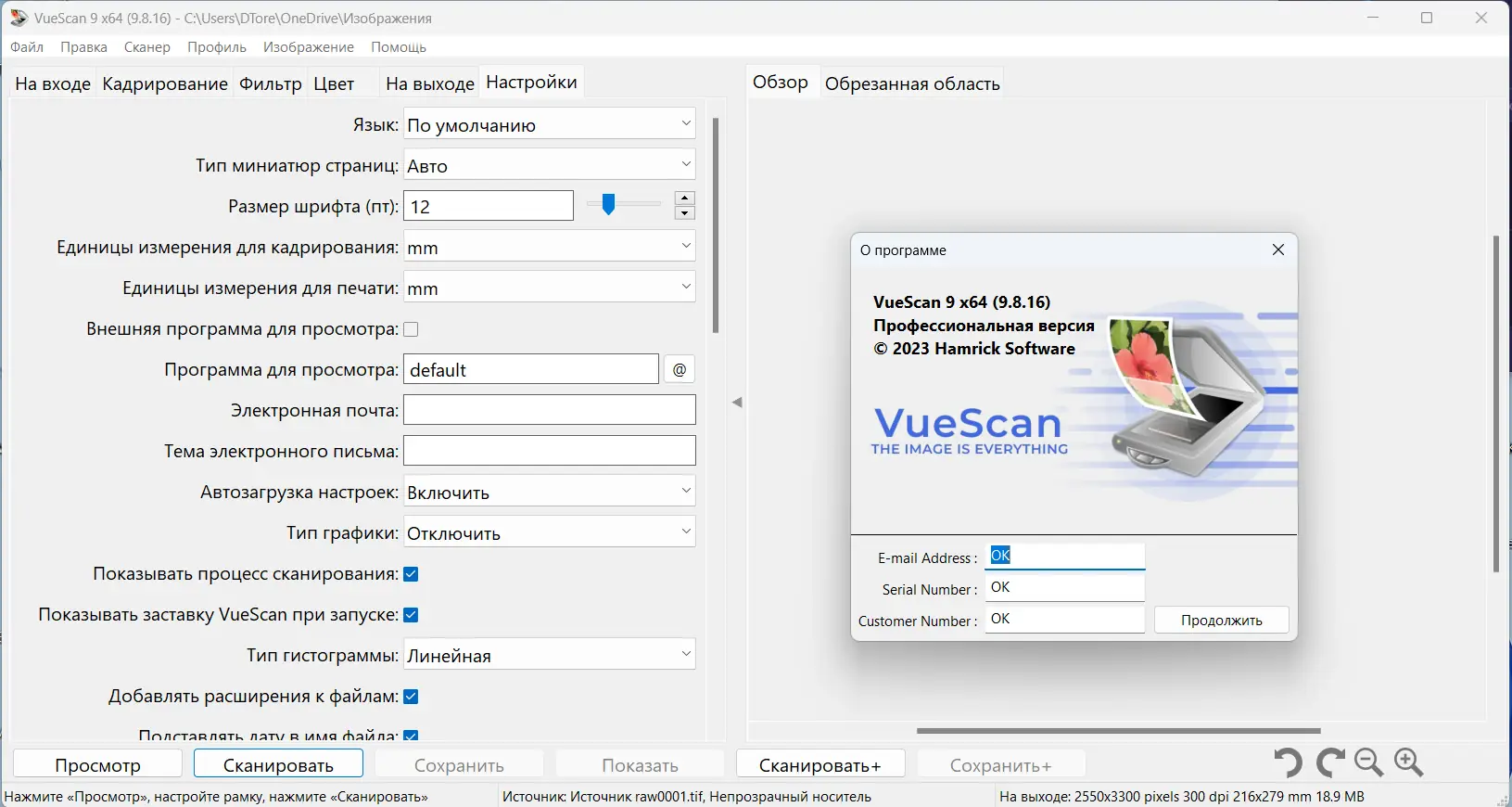The width and height of the screenshot is (1512, 807).
Task: Click the VueScan app icon in title bar
Action: tap(19, 18)
